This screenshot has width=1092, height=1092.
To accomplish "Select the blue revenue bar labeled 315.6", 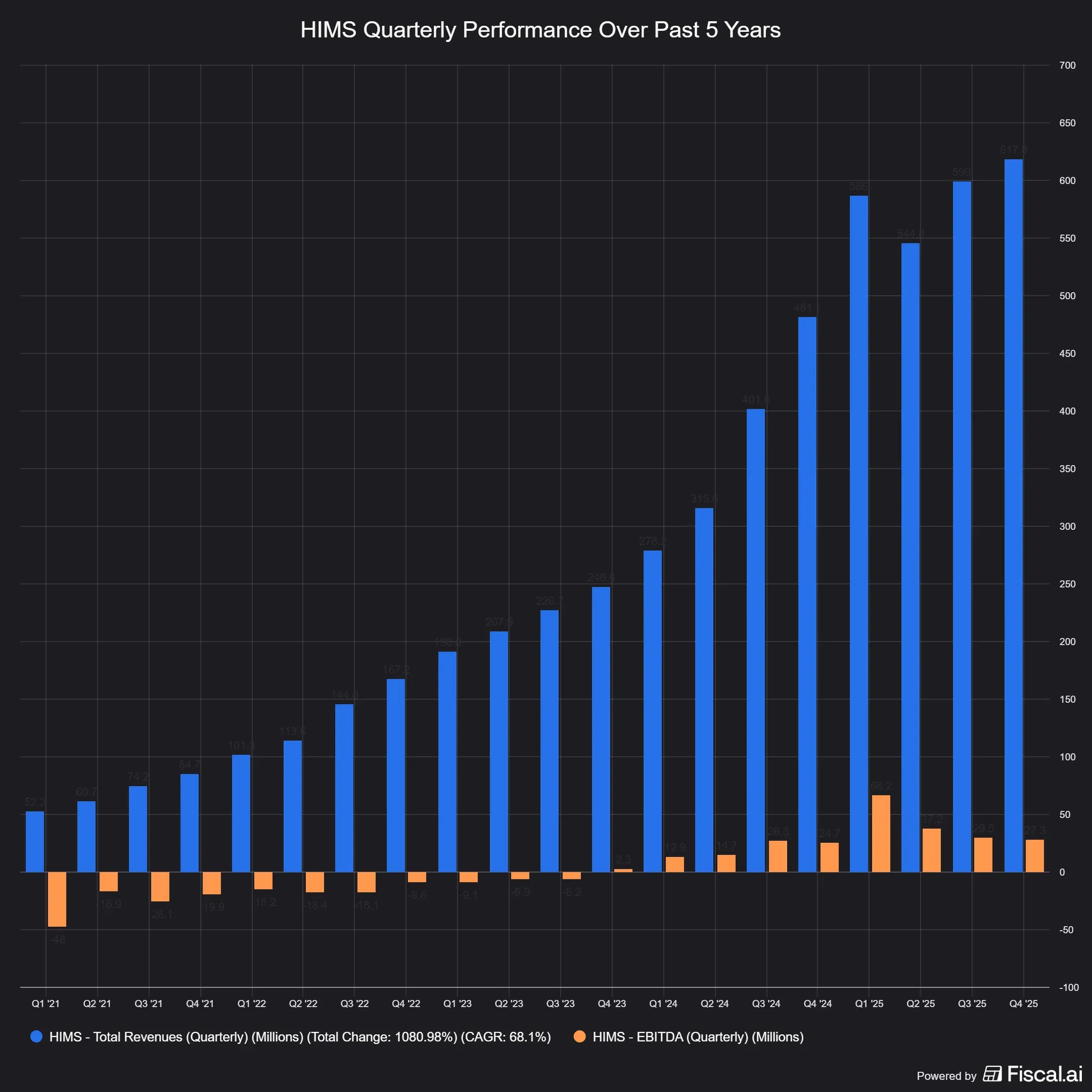I will (704, 690).
